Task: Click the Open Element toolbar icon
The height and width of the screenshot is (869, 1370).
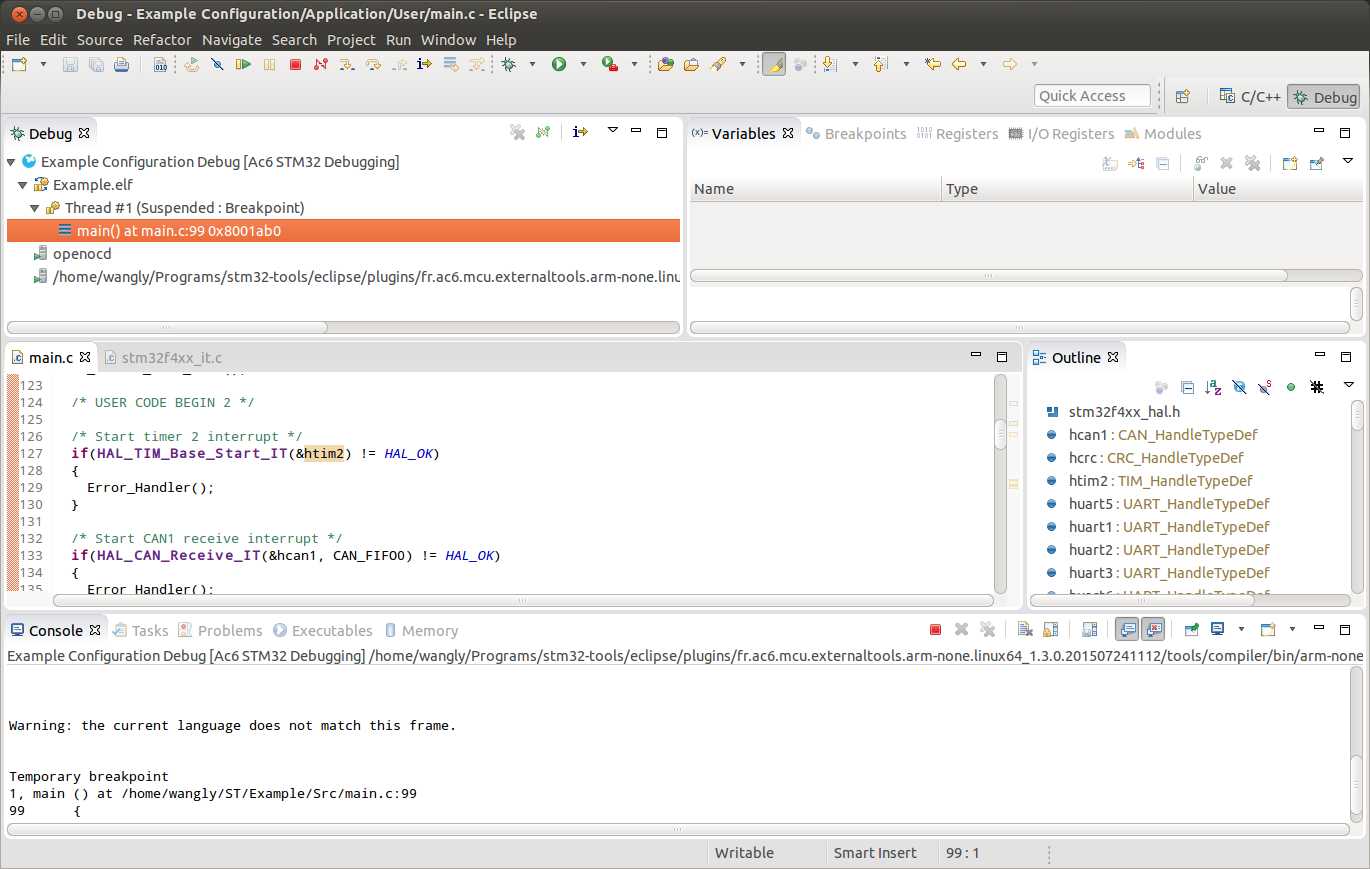Action: 666,65
